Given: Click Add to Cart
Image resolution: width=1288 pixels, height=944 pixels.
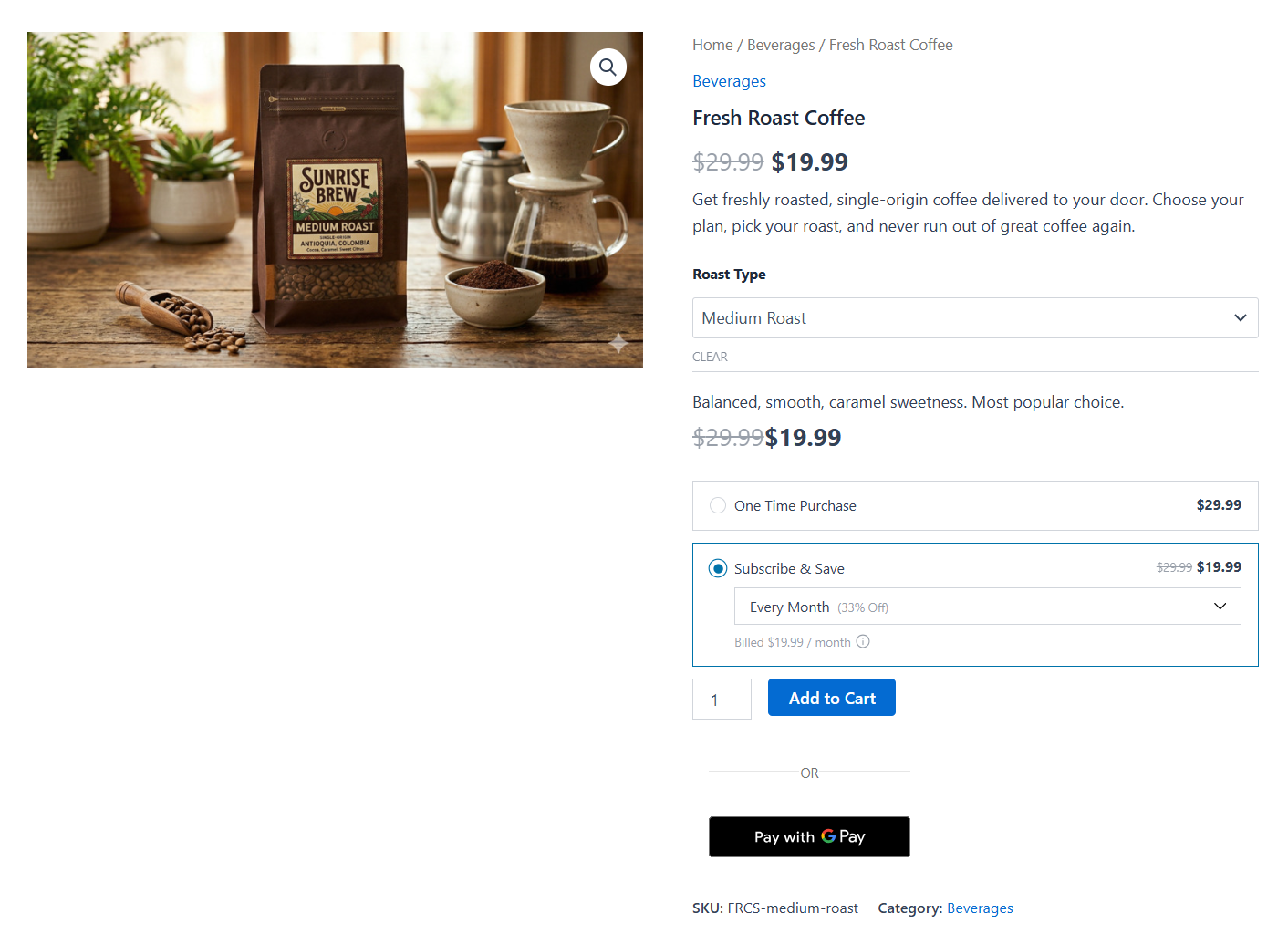Looking at the screenshot, I should coord(831,697).
